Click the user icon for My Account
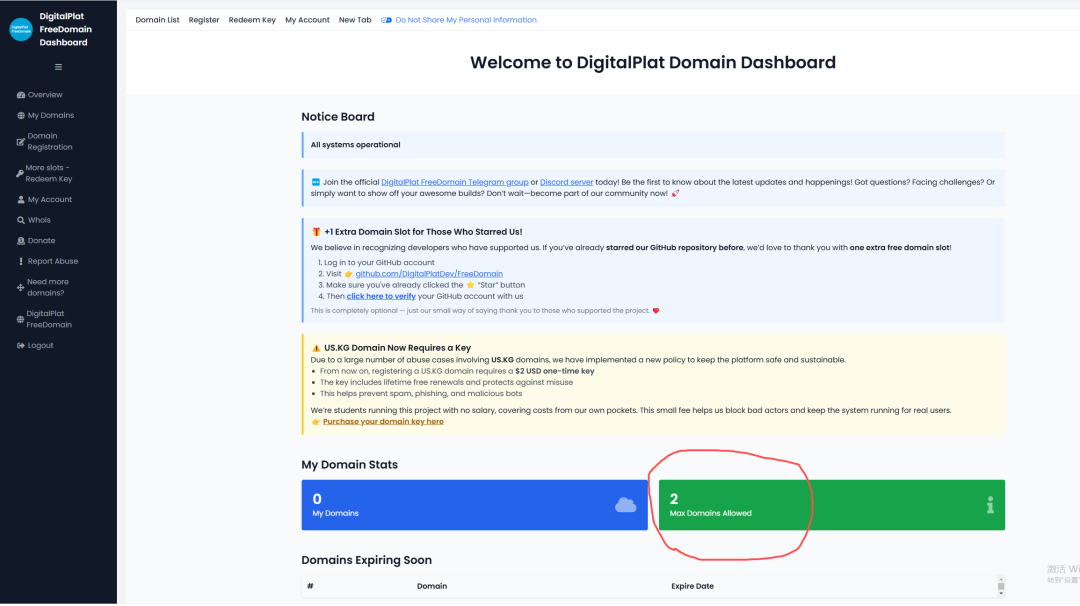 coord(21,200)
